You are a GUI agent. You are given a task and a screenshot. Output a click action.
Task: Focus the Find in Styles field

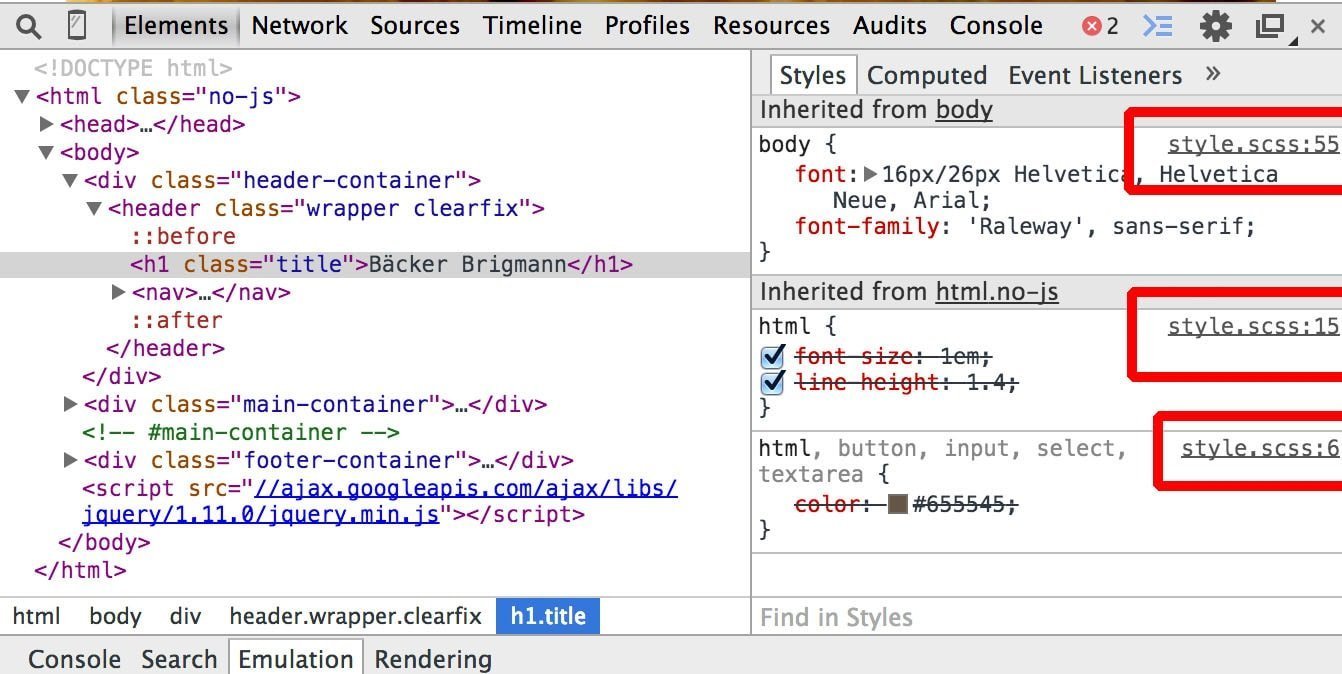tap(1046, 617)
